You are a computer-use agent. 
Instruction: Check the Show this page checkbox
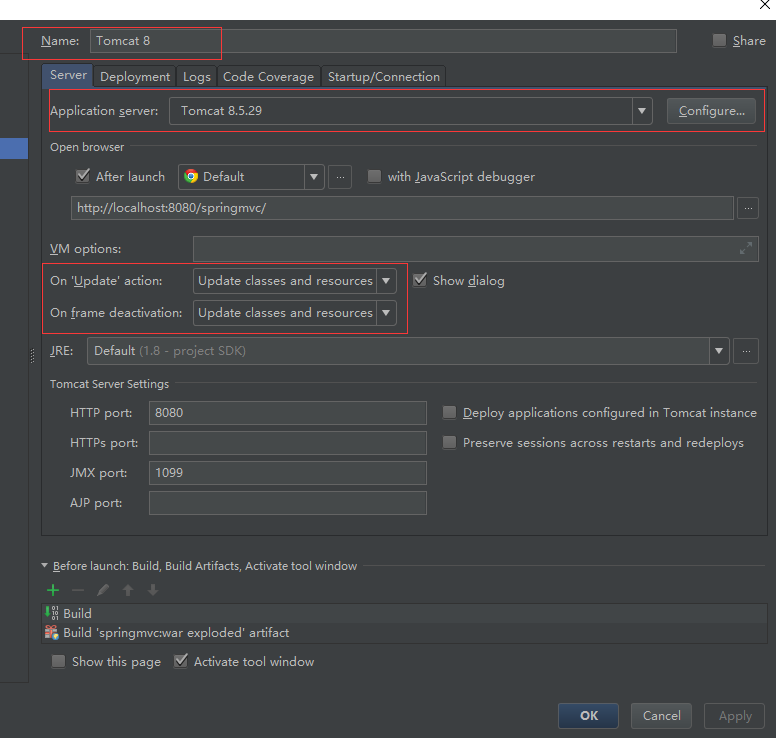click(x=58, y=661)
